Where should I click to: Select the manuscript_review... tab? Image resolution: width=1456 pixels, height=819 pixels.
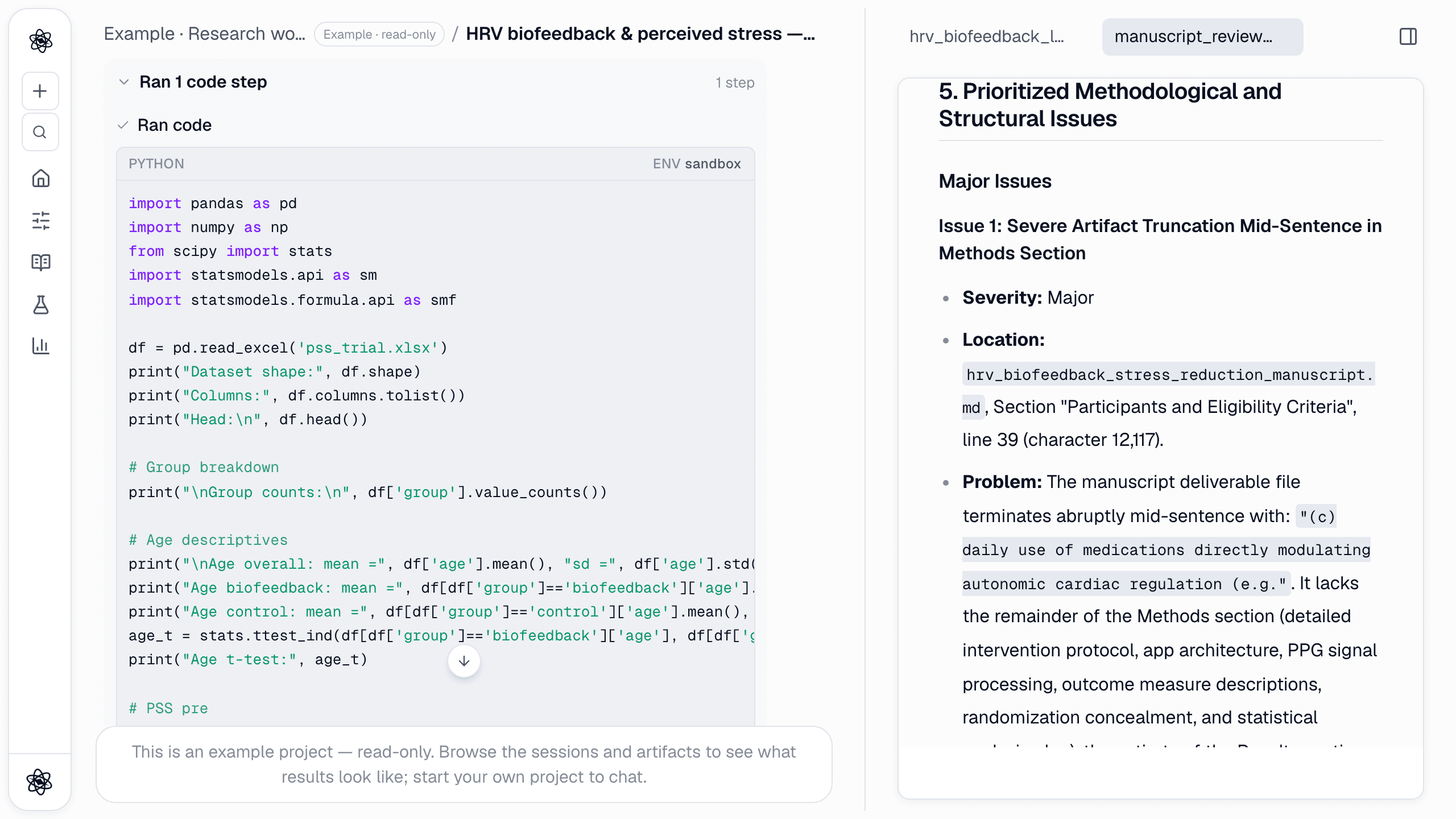(x=1202, y=37)
